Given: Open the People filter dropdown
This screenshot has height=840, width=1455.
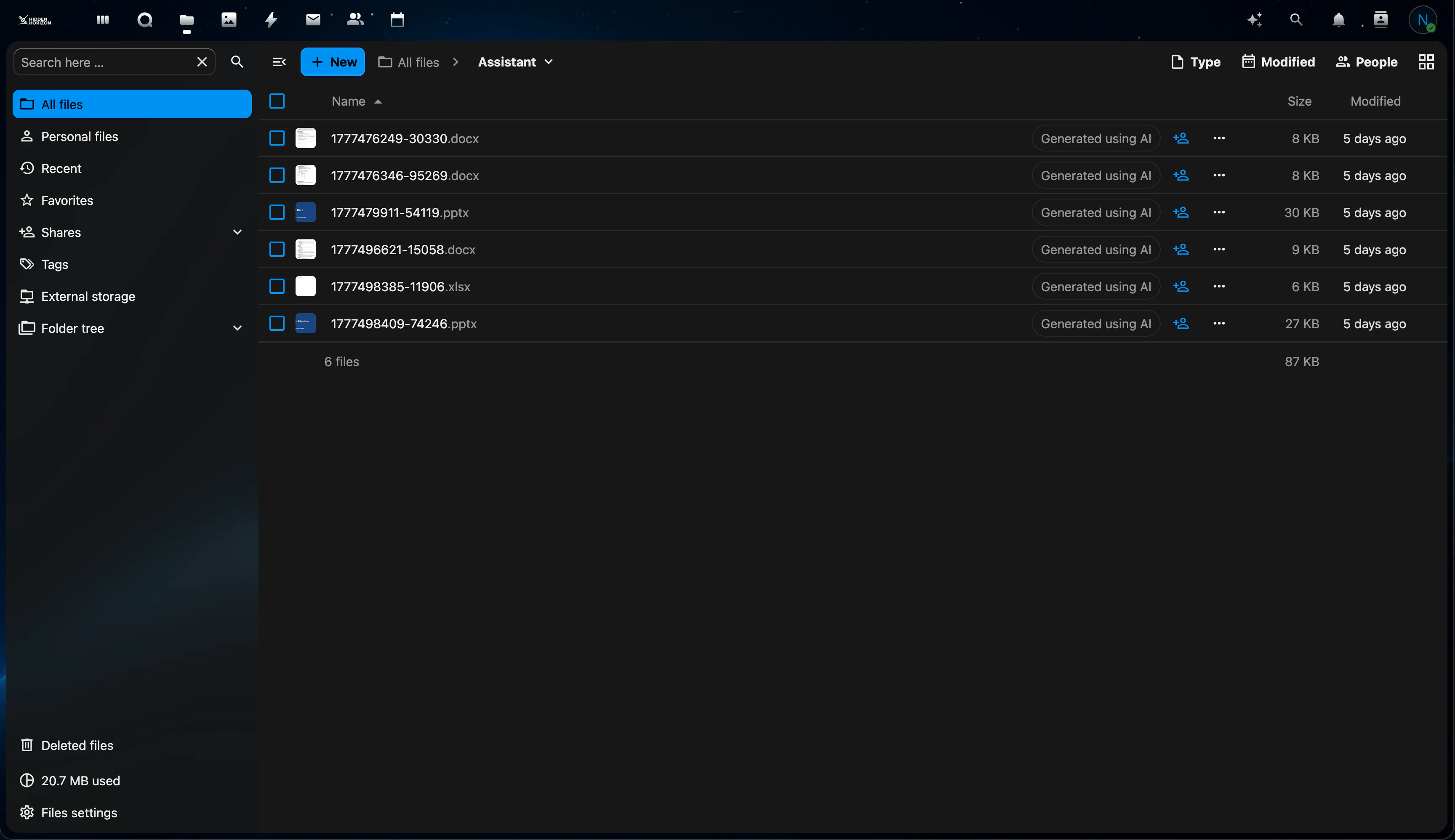Looking at the screenshot, I should pyautogui.click(x=1367, y=62).
